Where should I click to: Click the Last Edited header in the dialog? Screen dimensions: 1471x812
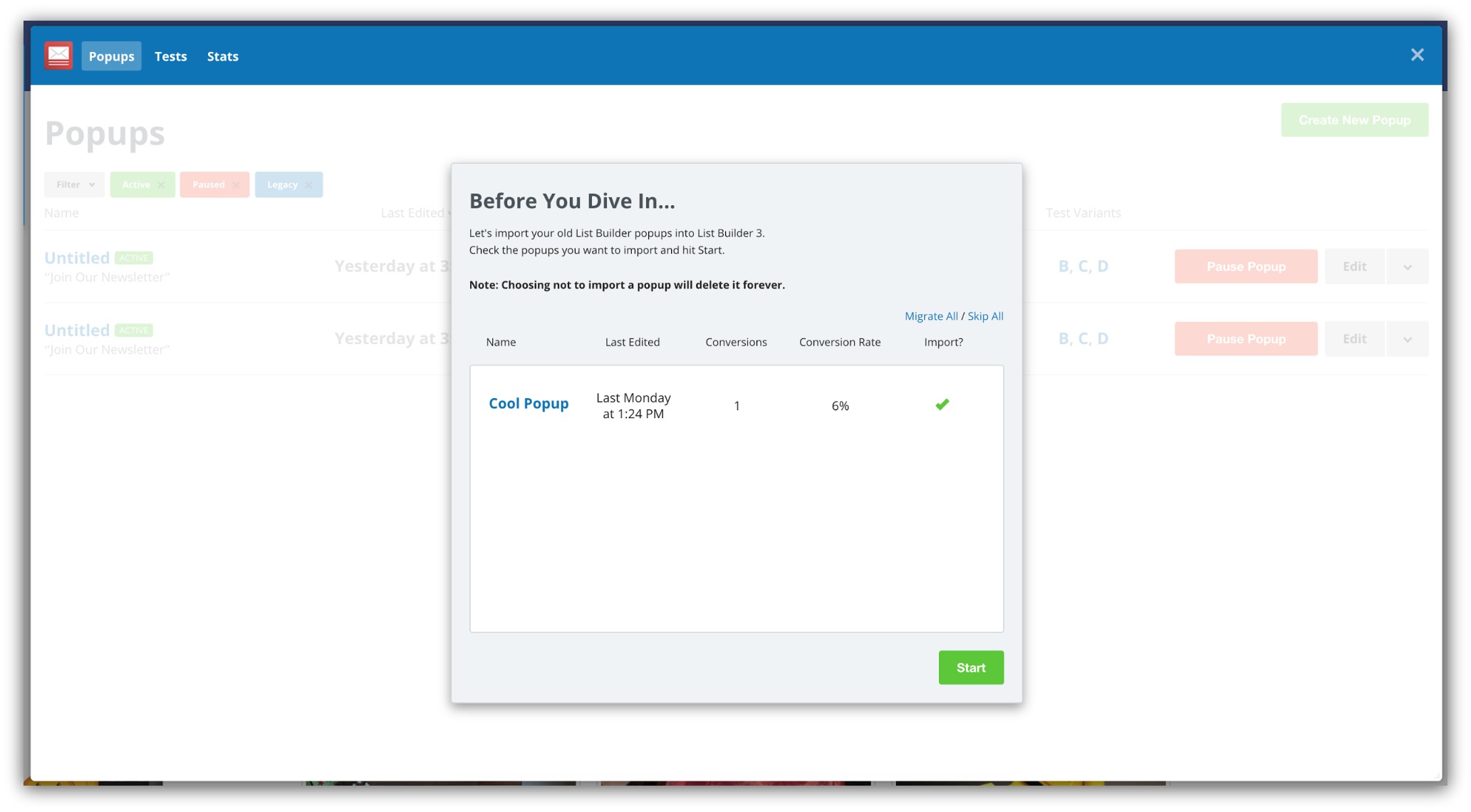tap(633, 342)
